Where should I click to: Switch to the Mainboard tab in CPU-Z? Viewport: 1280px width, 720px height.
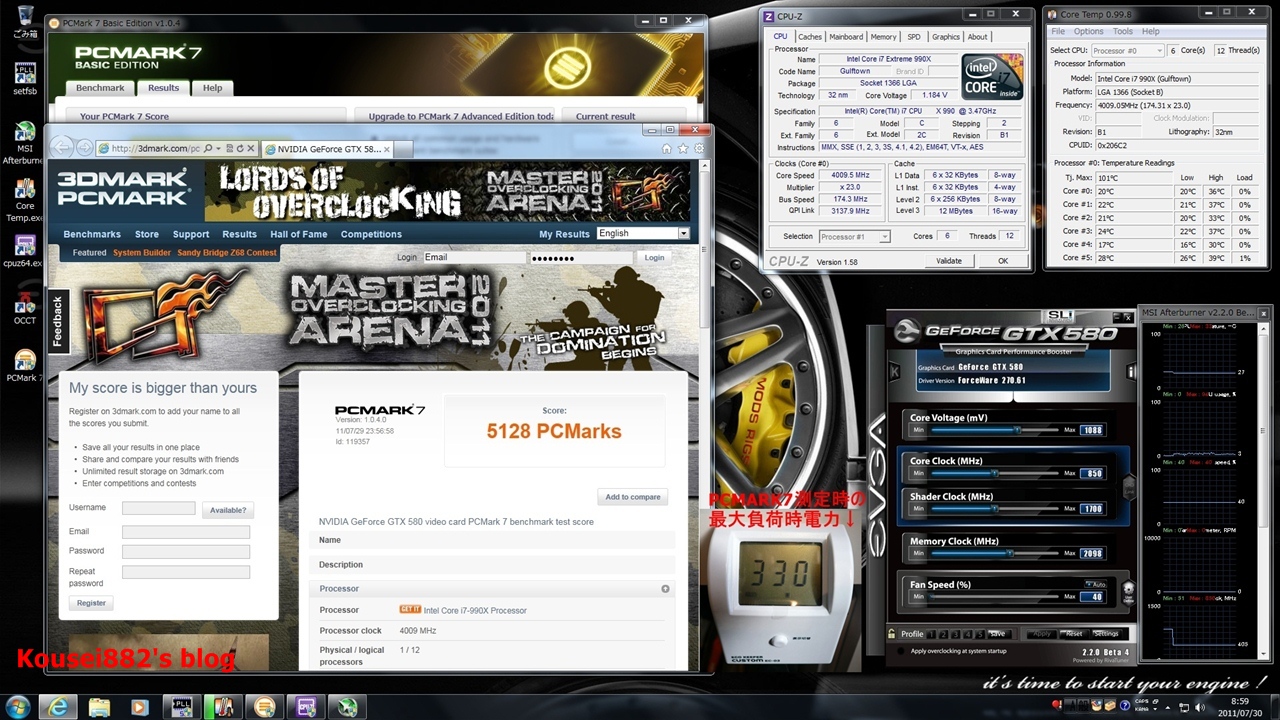coord(846,37)
